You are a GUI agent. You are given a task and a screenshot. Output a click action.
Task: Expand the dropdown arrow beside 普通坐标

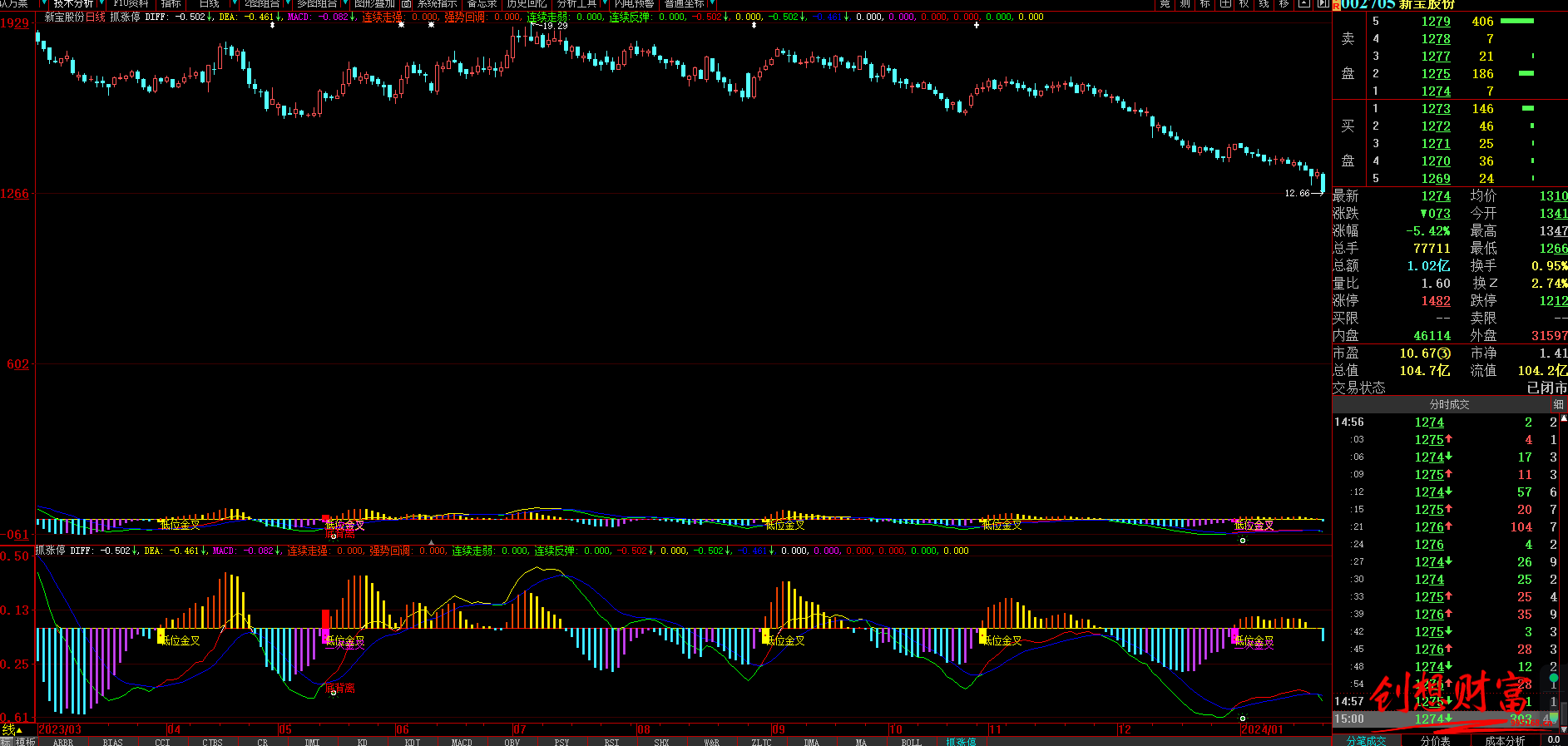click(711, 4)
